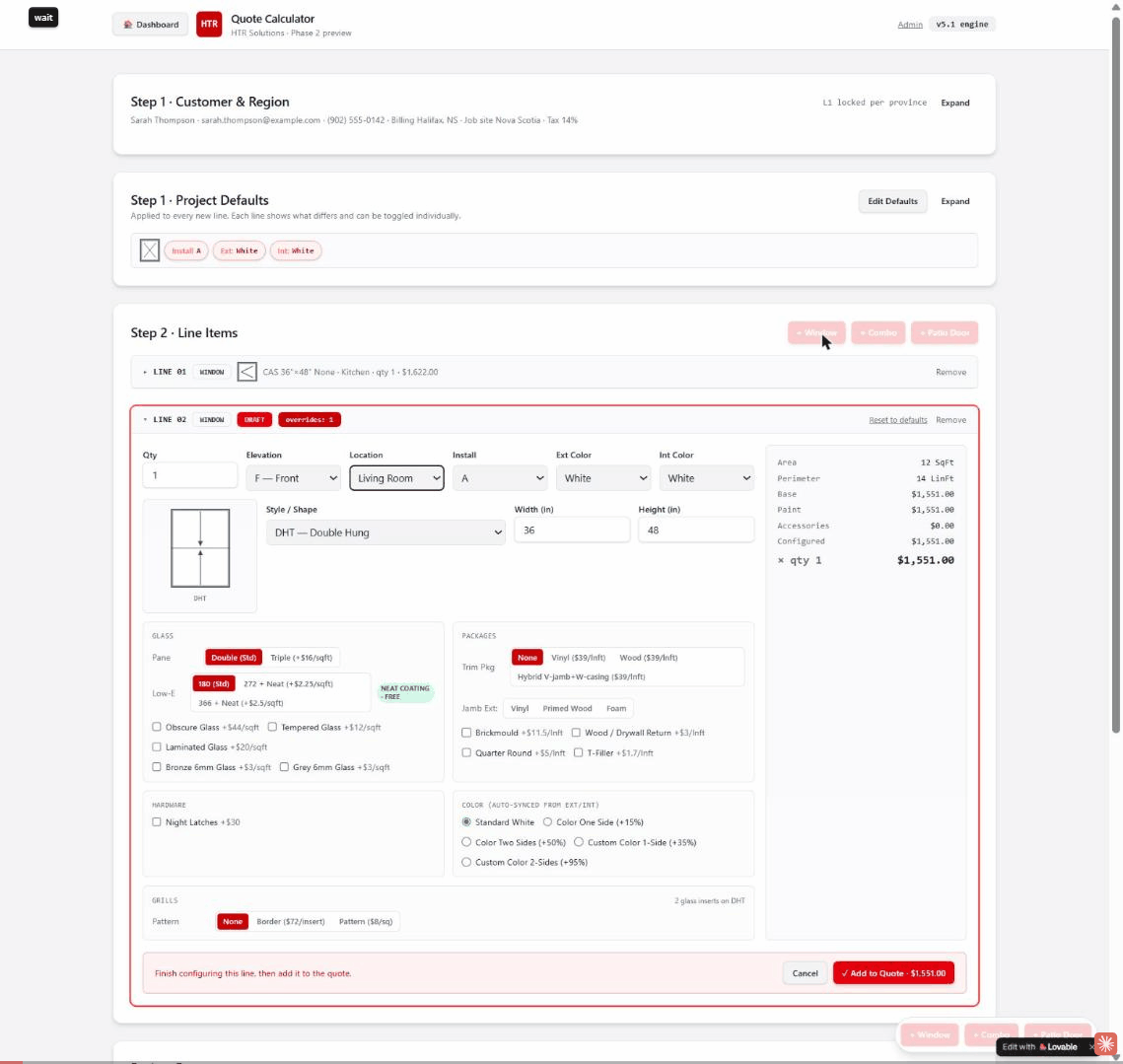Screen dimensions: 1123x1064
Task: Open the Dashboard button
Action: click(x=151, y=25)
